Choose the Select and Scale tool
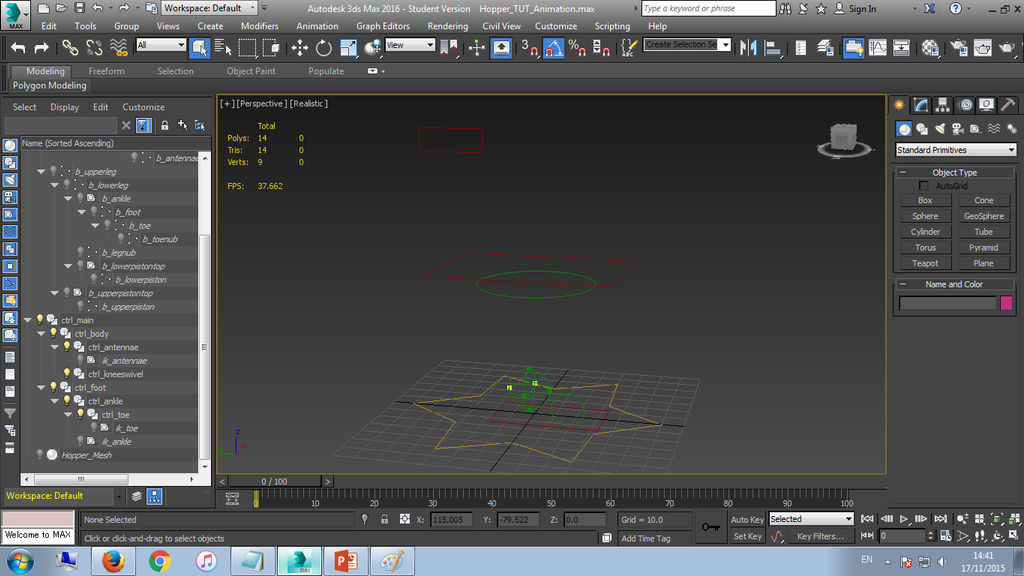 (347, 48)
